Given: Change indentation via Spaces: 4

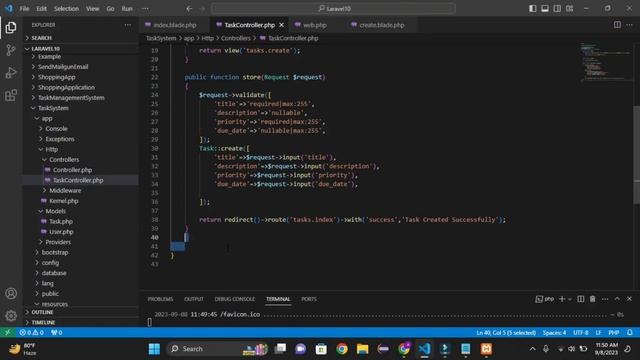Looking at the screenshot, I should (554, 333).
